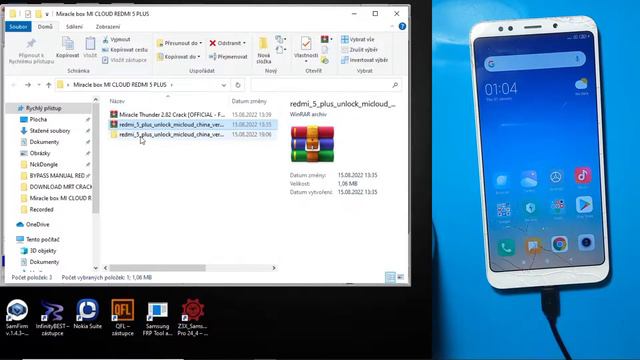Open OneDrive in the navigation pane
Image resolution: width=640 pixels, height=360 pixels.
[x=38, y=224]
